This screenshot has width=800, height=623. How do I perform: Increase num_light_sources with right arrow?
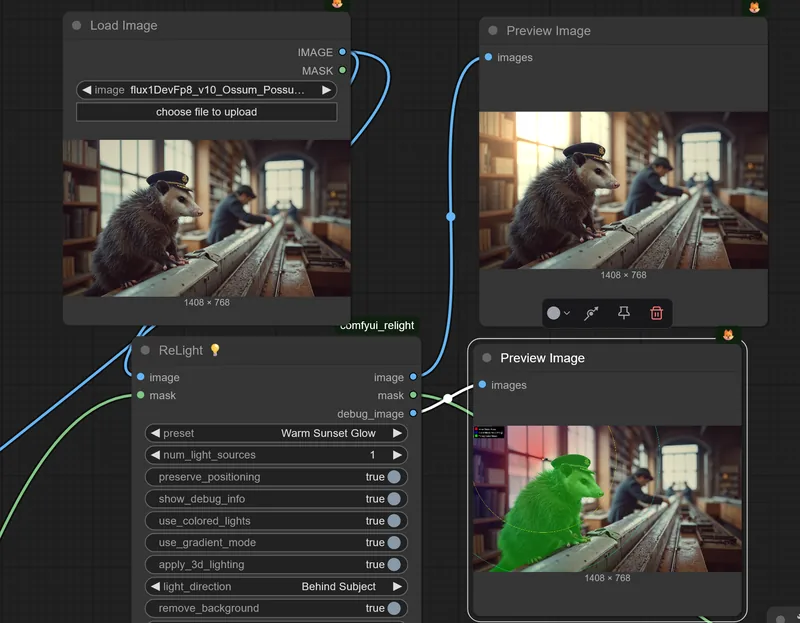[397, 455]
